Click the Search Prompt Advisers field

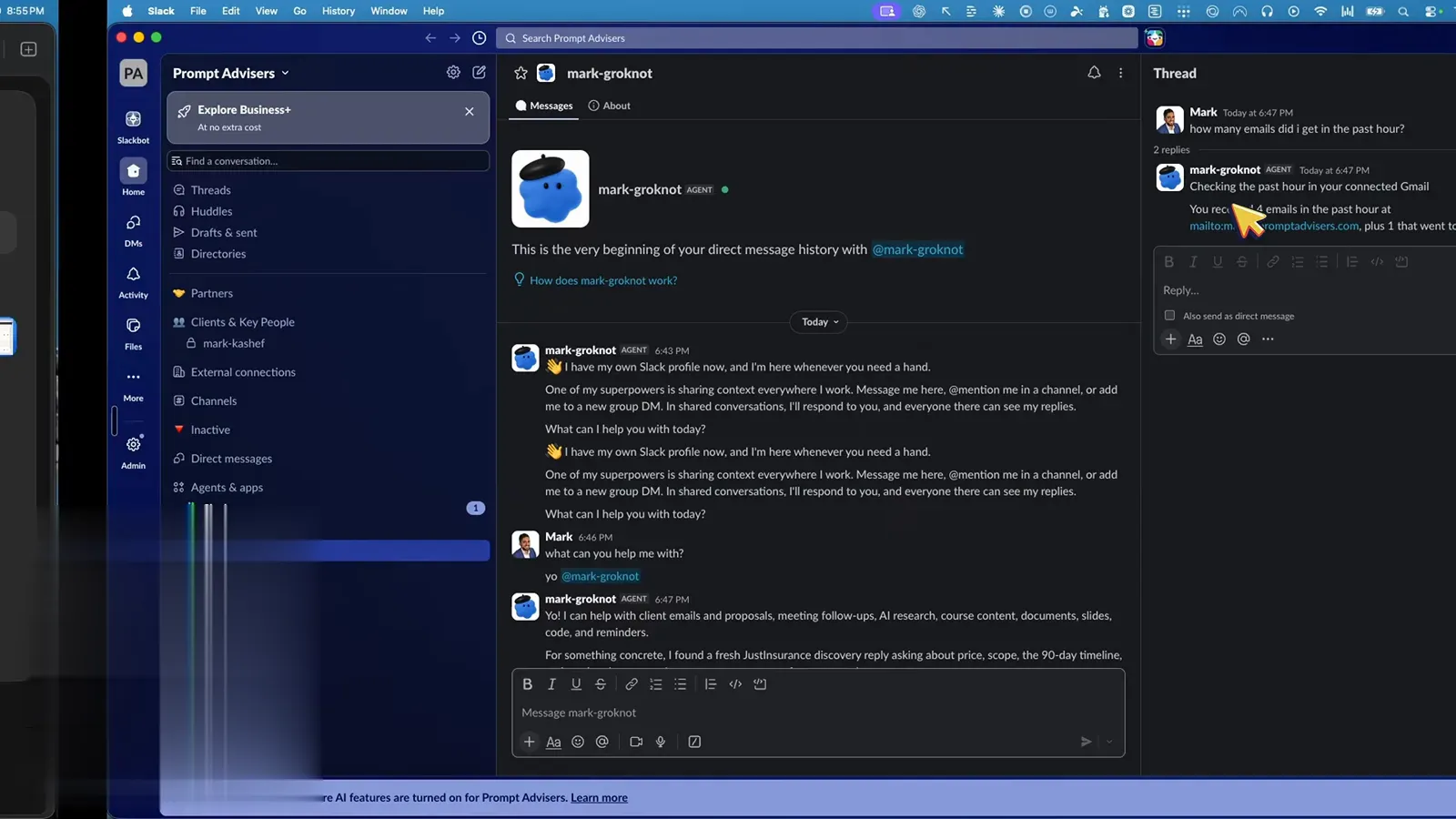pos(817,38)
